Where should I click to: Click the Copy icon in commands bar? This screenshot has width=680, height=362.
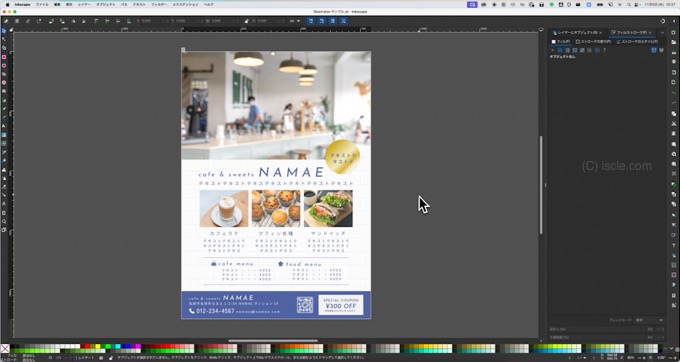tap(673, 114)
